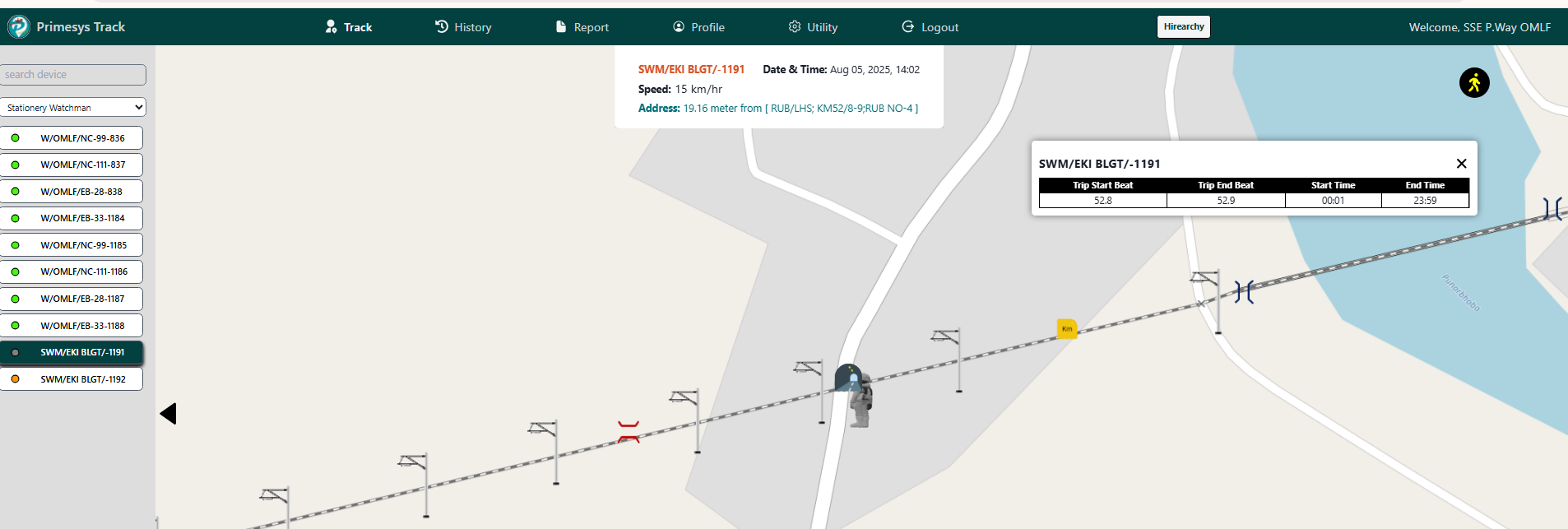The height and width of the screenshot is (529, 1568).
Task: Open the Utility menu
Action: 813,27
